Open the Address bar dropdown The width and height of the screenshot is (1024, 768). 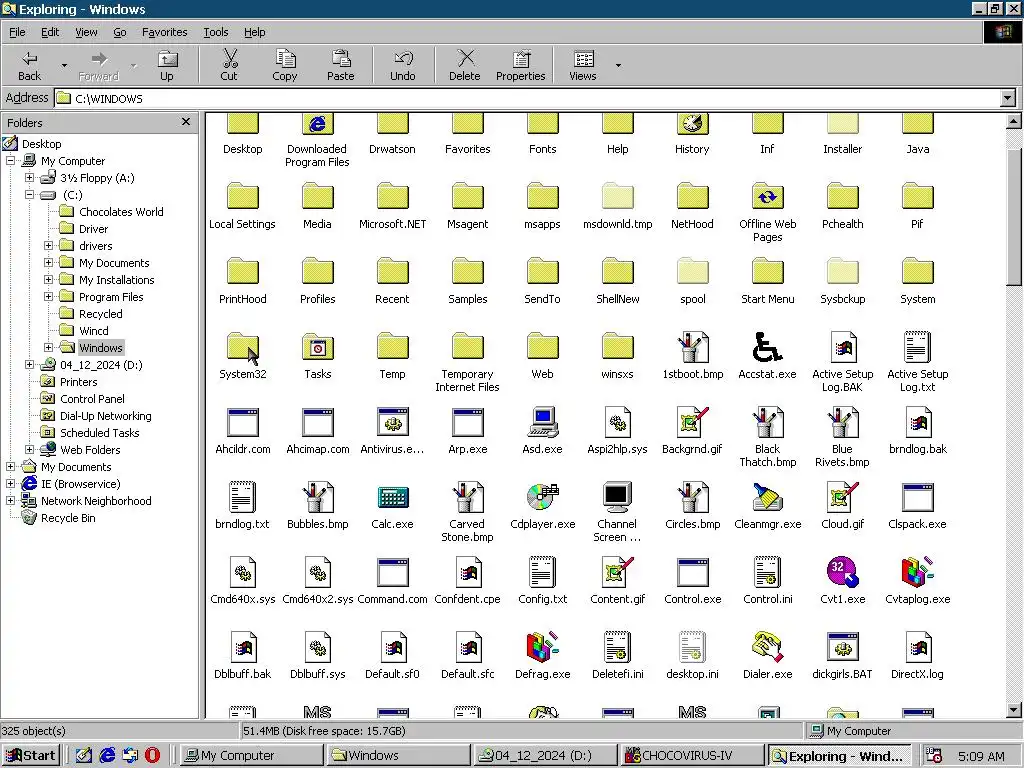1008,99
